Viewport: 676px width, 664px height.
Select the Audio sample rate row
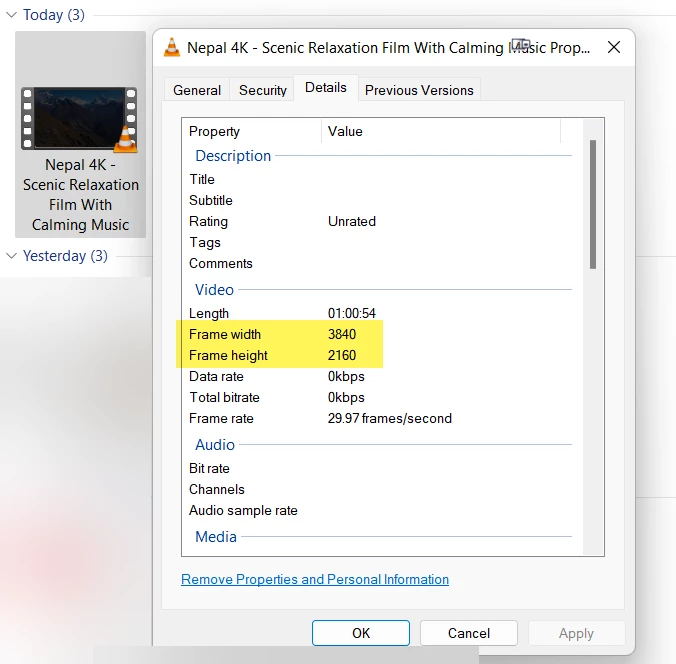pos(381,511)
